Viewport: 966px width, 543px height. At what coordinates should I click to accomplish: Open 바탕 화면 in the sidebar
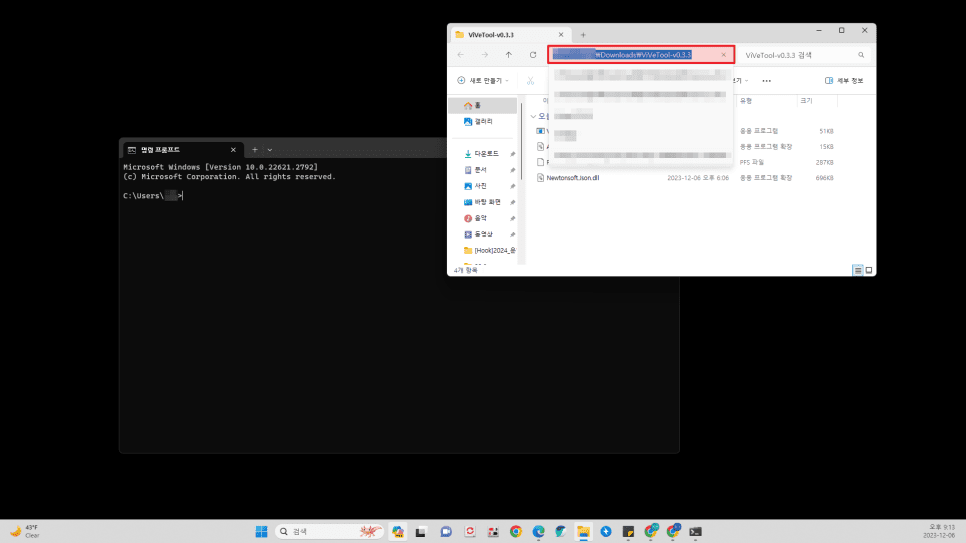click(483, 202)
